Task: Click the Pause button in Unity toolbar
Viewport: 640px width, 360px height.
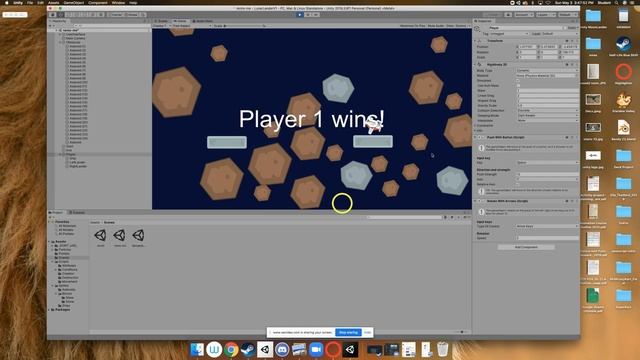Action: click(x=308, y=15)
